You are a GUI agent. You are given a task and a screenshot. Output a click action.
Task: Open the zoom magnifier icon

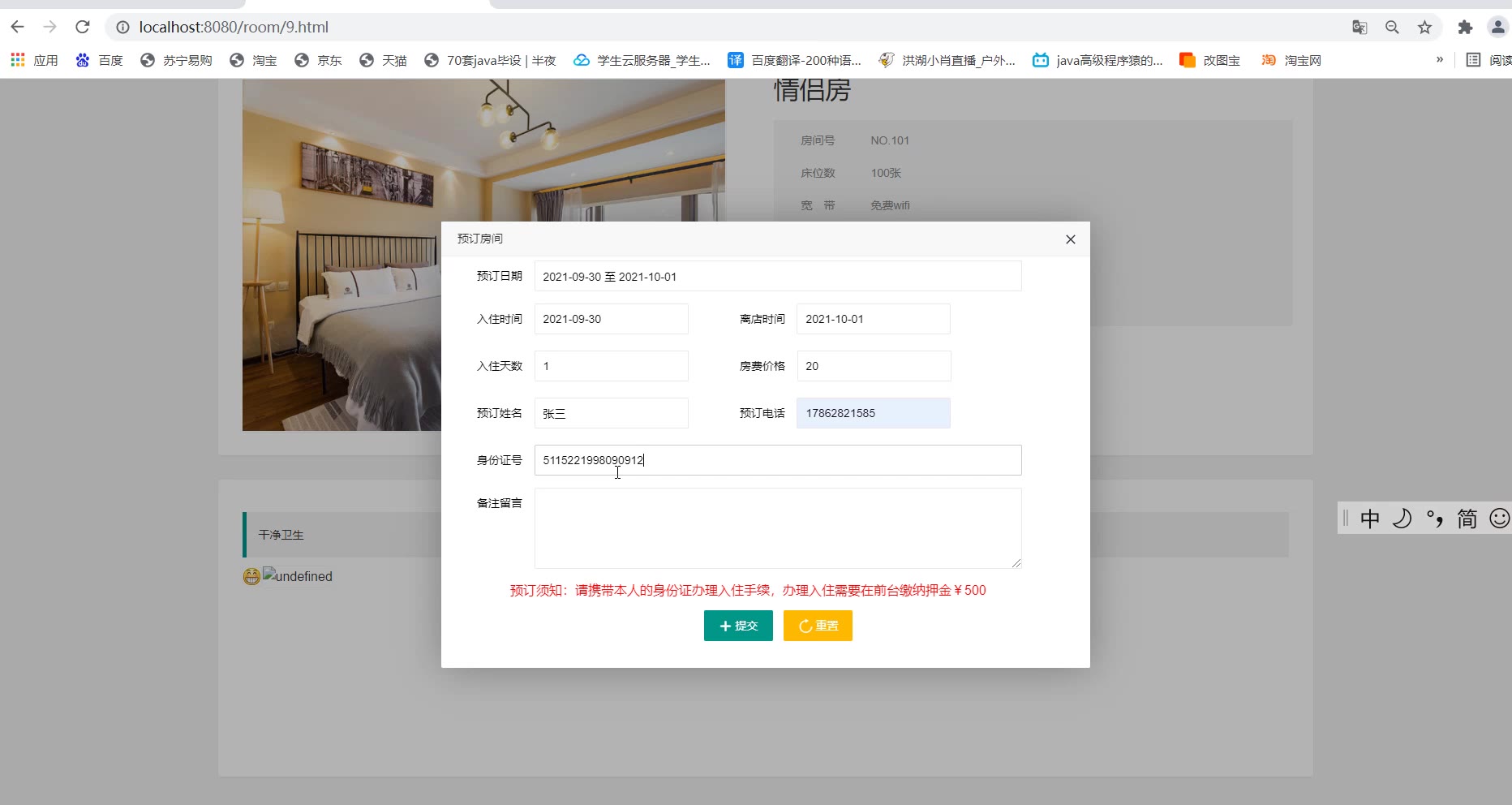tap(1392, 27)
